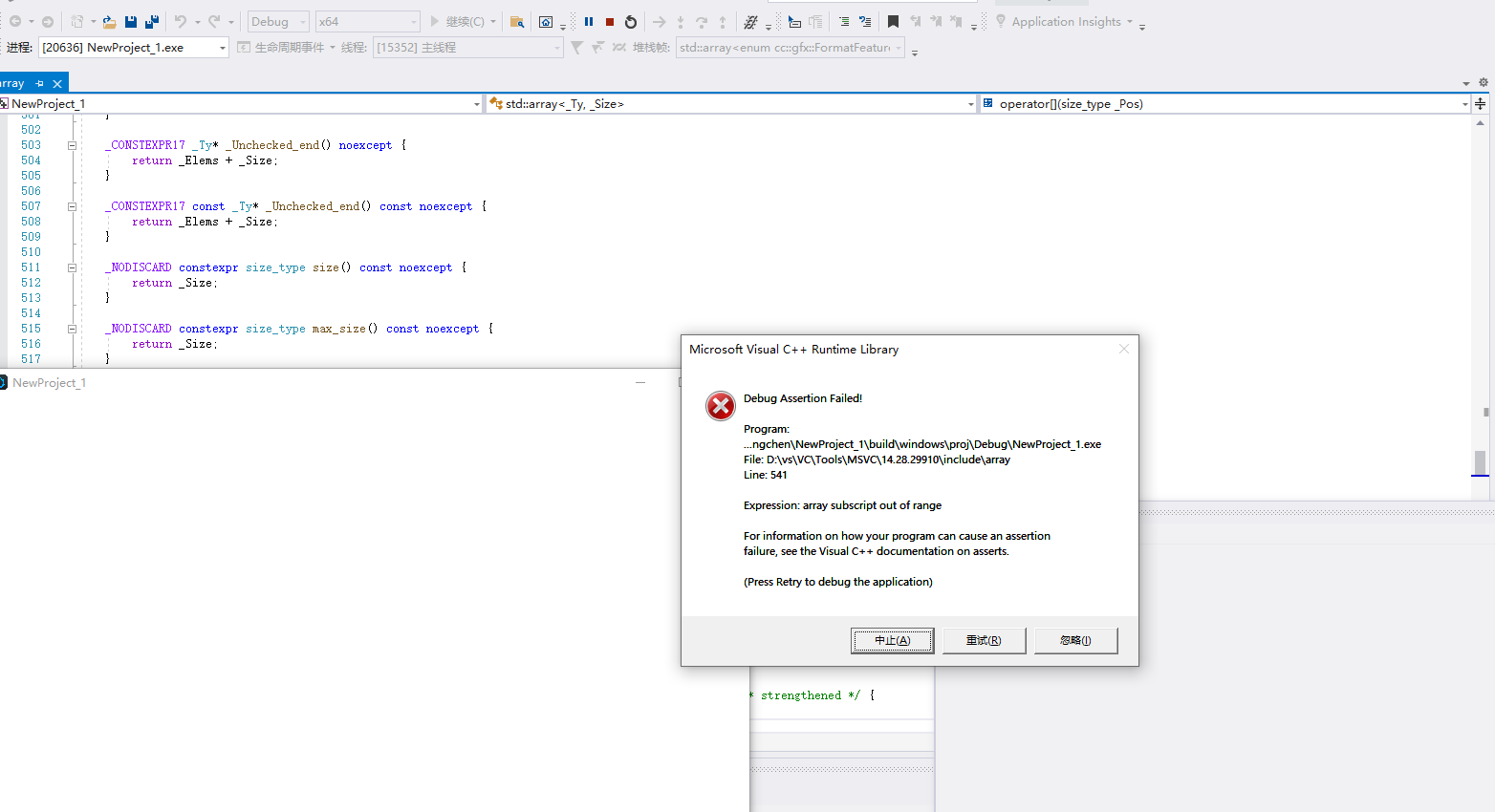Undo the last action in the toolbar
Image resolution: width=1495 pixels, height=812 pixels.
180,22
